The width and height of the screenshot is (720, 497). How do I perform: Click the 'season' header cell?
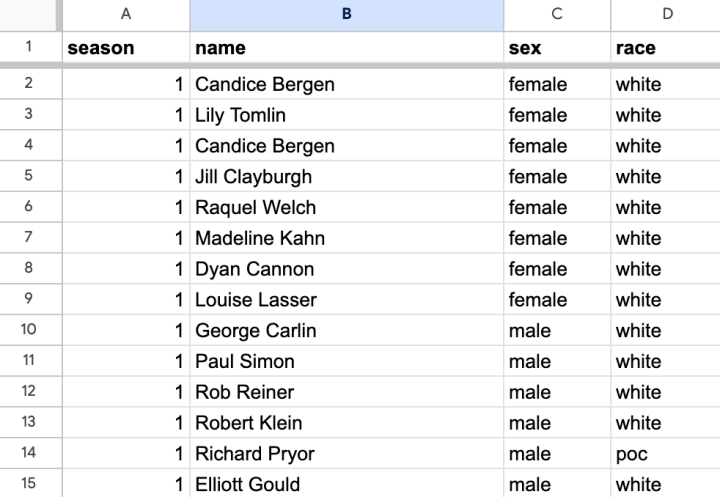[x=126, y=47]
